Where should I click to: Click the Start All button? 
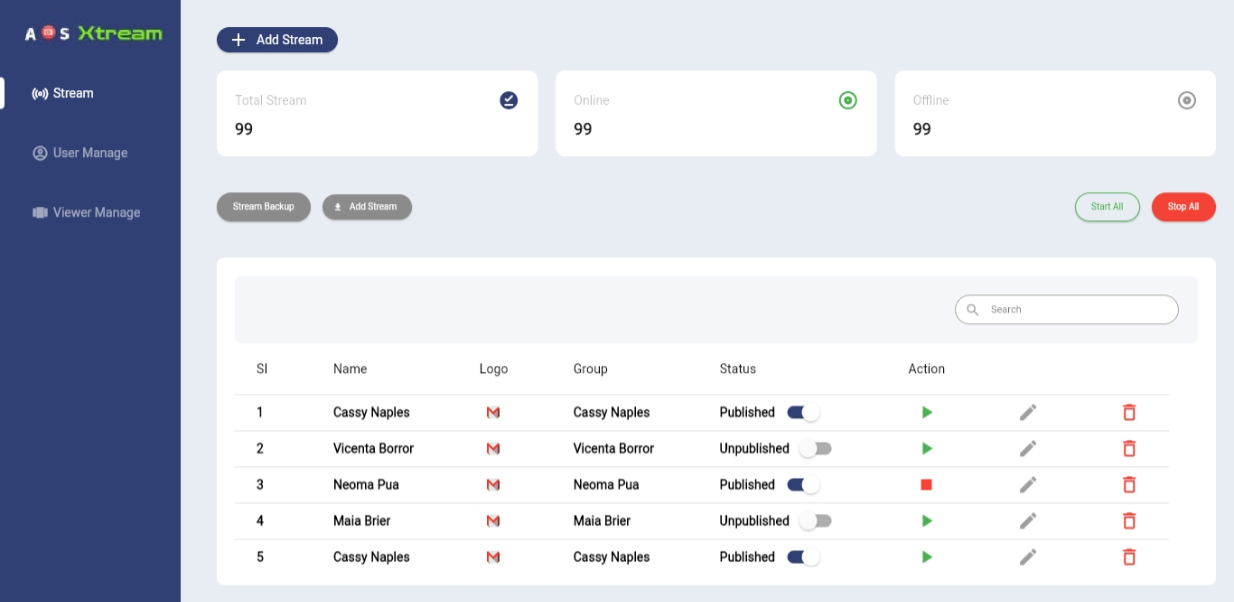(1107, 207)
